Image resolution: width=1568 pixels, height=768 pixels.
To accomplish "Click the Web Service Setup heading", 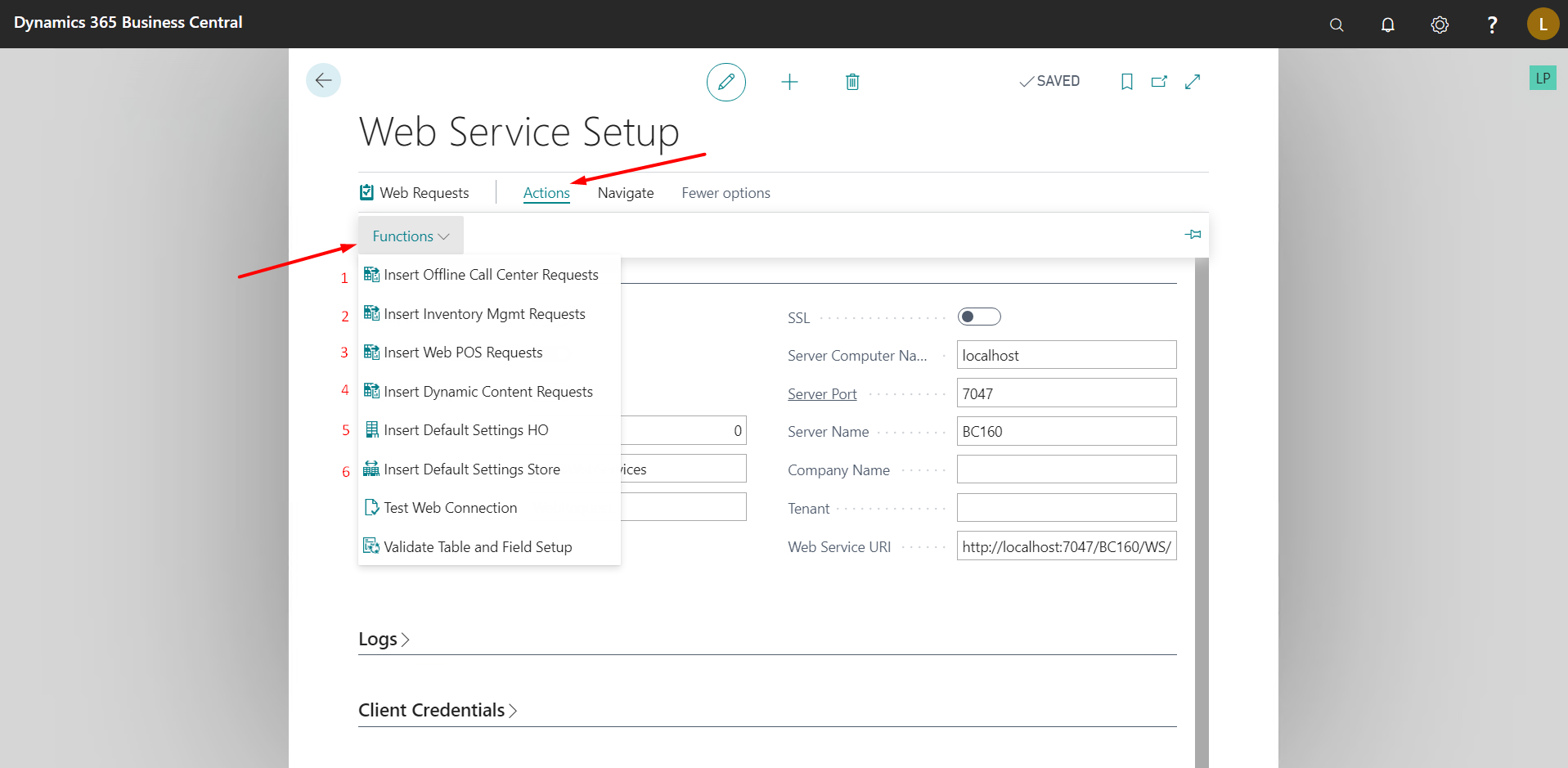I will (519, 132).
